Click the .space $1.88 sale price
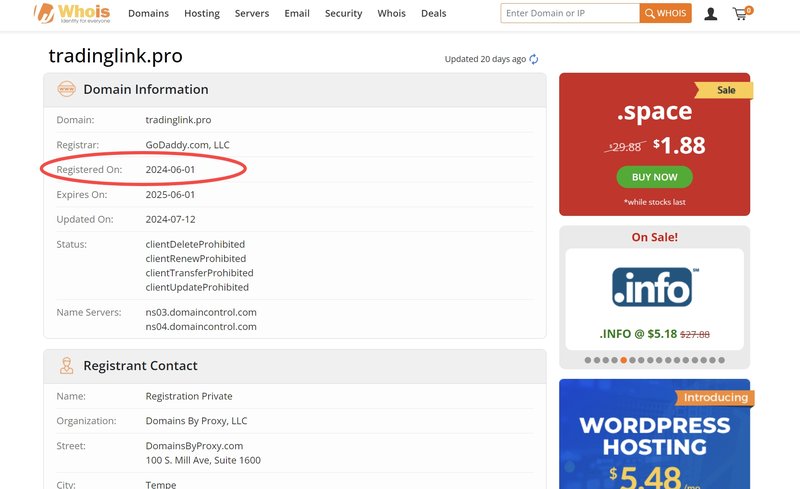Image resolution: width=800 pixels, height=489 pixels. point(679,145)
